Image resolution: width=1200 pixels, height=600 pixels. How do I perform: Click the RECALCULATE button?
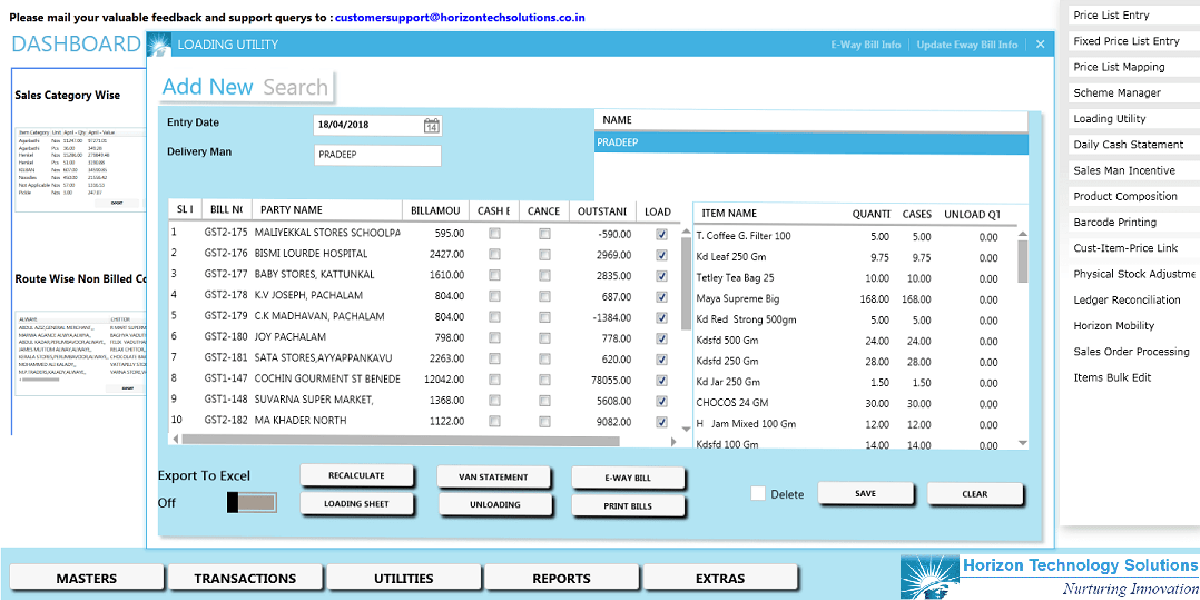[357, 474]
